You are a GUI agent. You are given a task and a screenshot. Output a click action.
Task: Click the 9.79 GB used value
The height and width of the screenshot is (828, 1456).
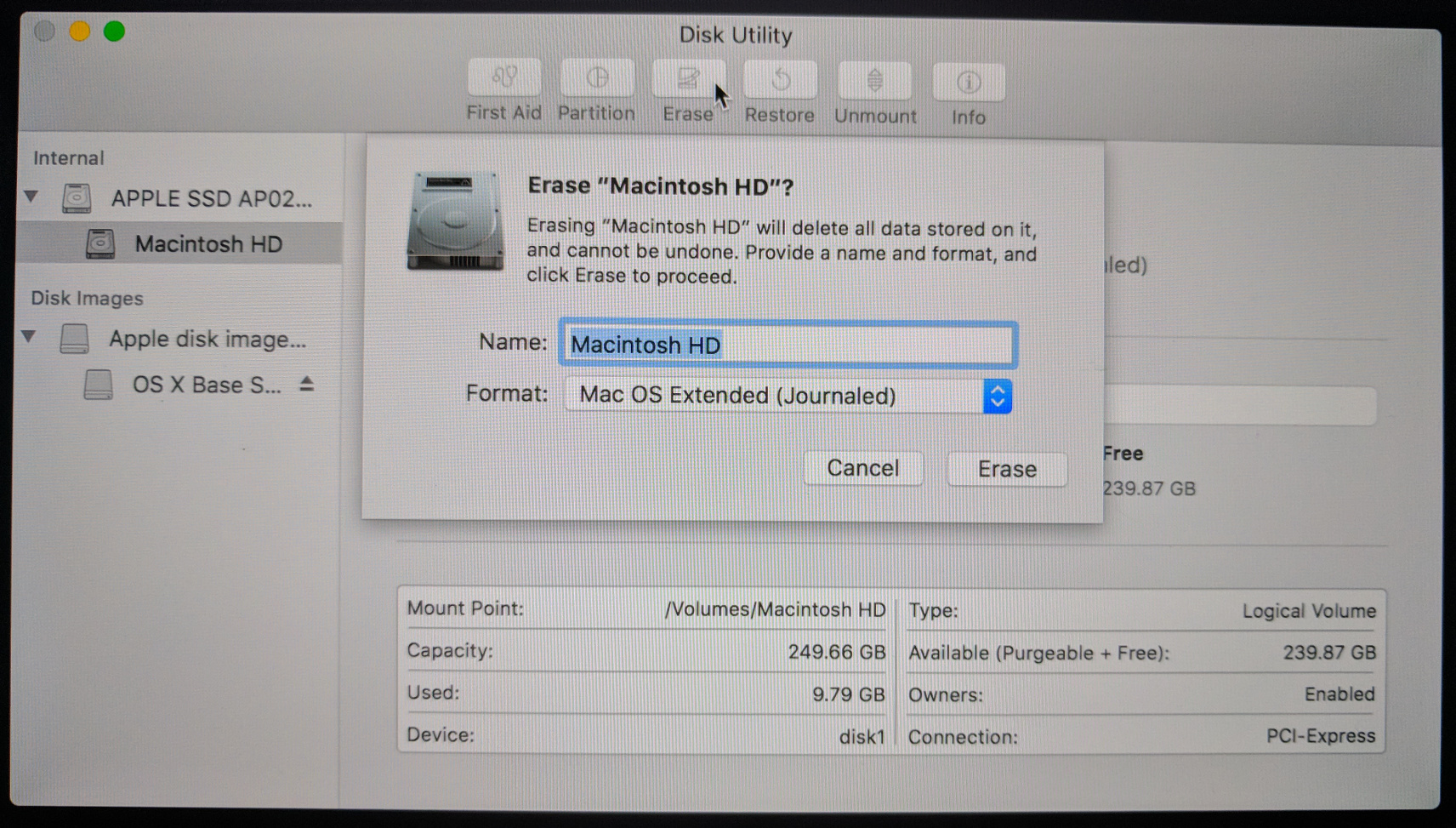coord(849,694)
